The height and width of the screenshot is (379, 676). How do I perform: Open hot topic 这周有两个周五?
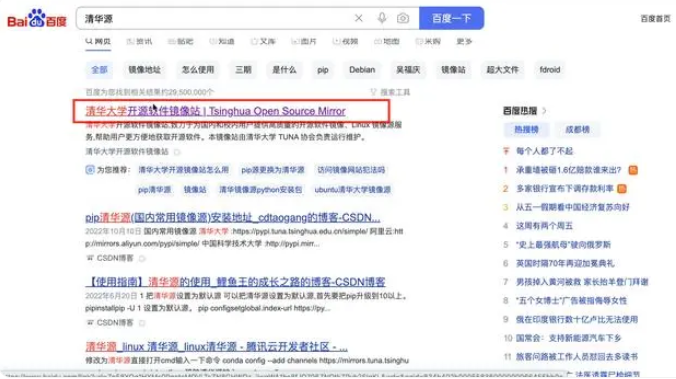544,226
